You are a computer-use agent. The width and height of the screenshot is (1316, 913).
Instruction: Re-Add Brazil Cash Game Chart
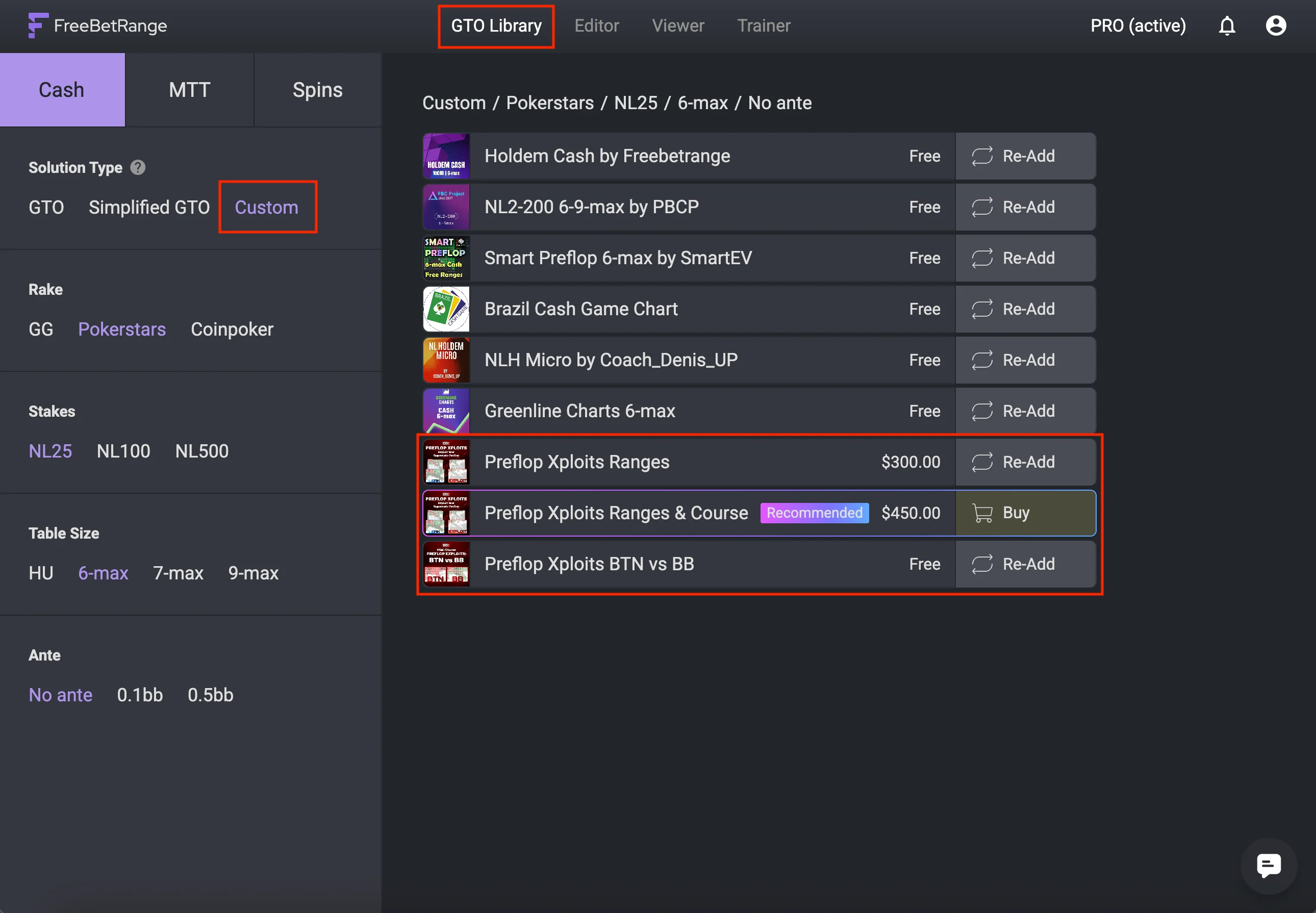pos(1025,309)
